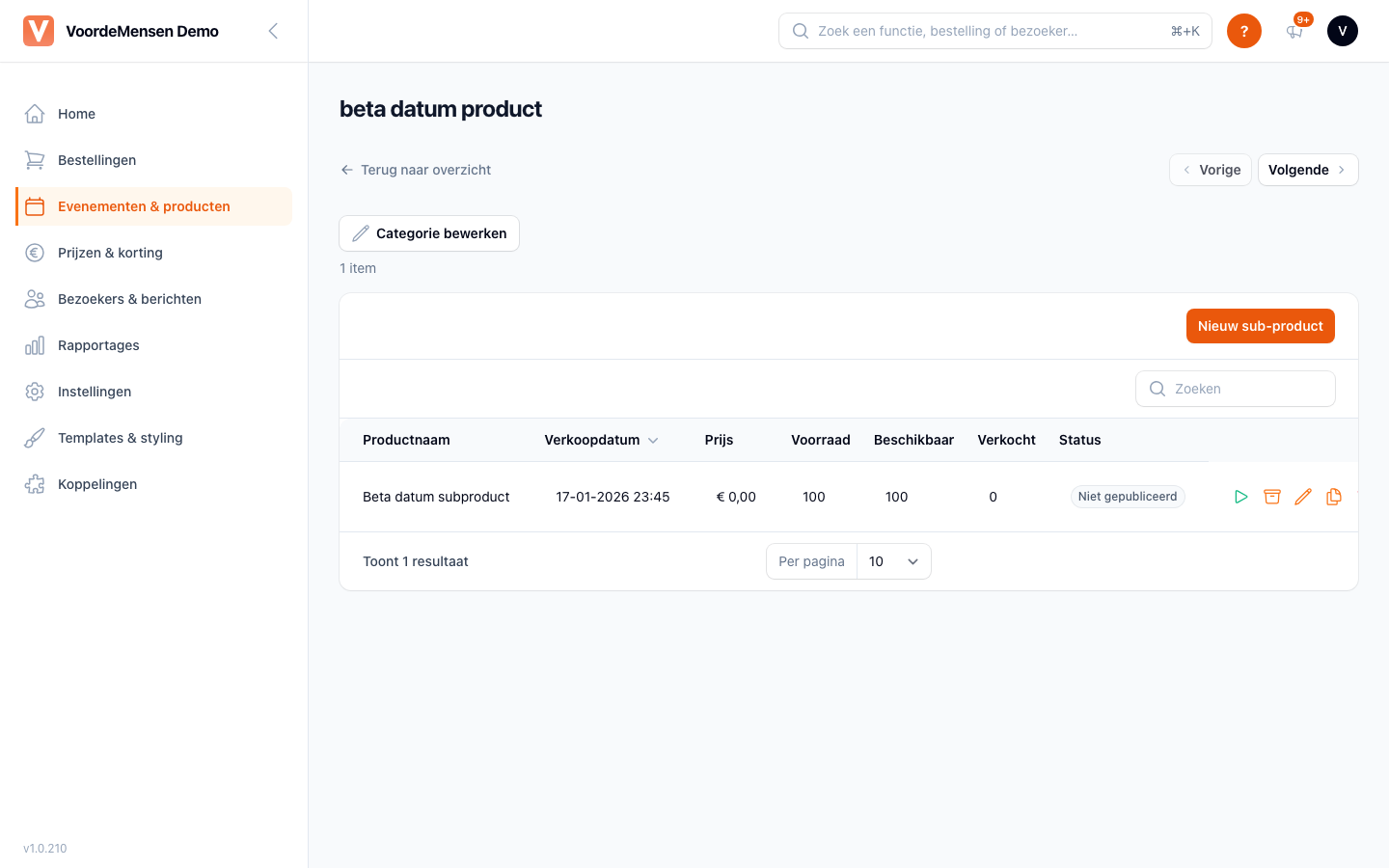
Task: Open Bezoekers & berichten via the people icon
Action: [35, 299]
